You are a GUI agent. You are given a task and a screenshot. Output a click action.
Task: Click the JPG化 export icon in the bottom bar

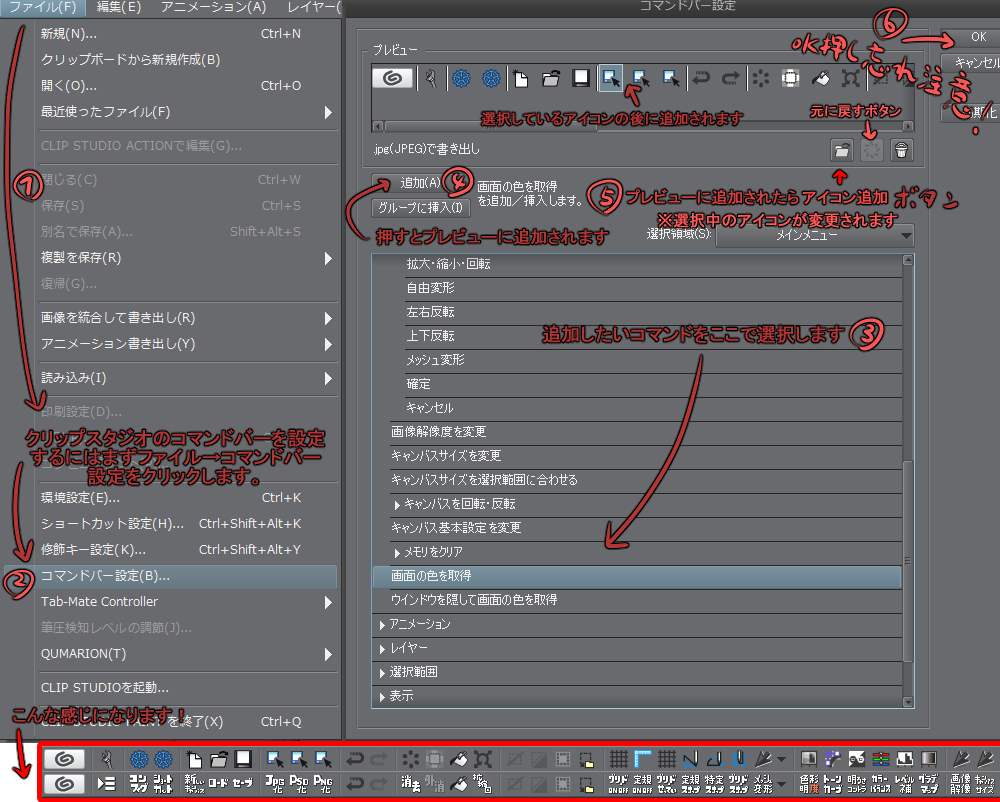click(x=275, y=784)
